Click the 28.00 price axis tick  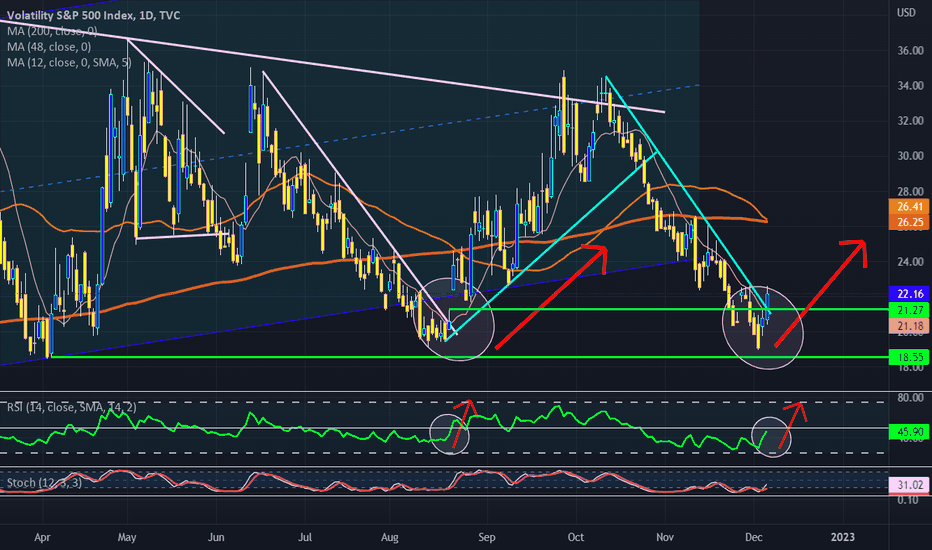910,191
